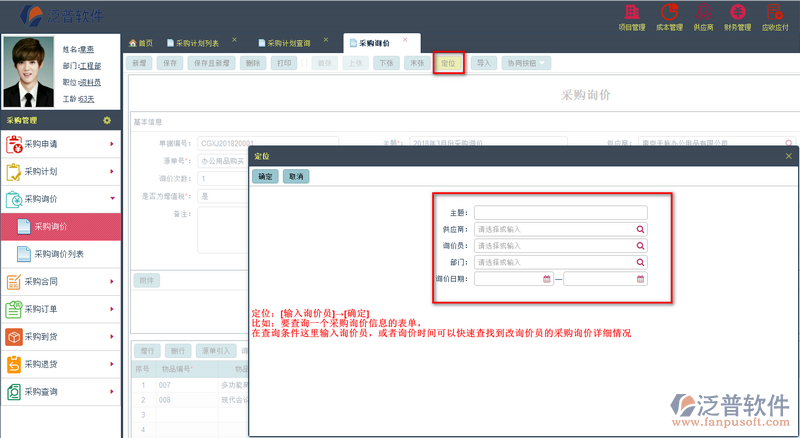The height and width of the screenshot is (438, 800).
Task: Click the 主题 input field in dialog
Action: point(560,212)
